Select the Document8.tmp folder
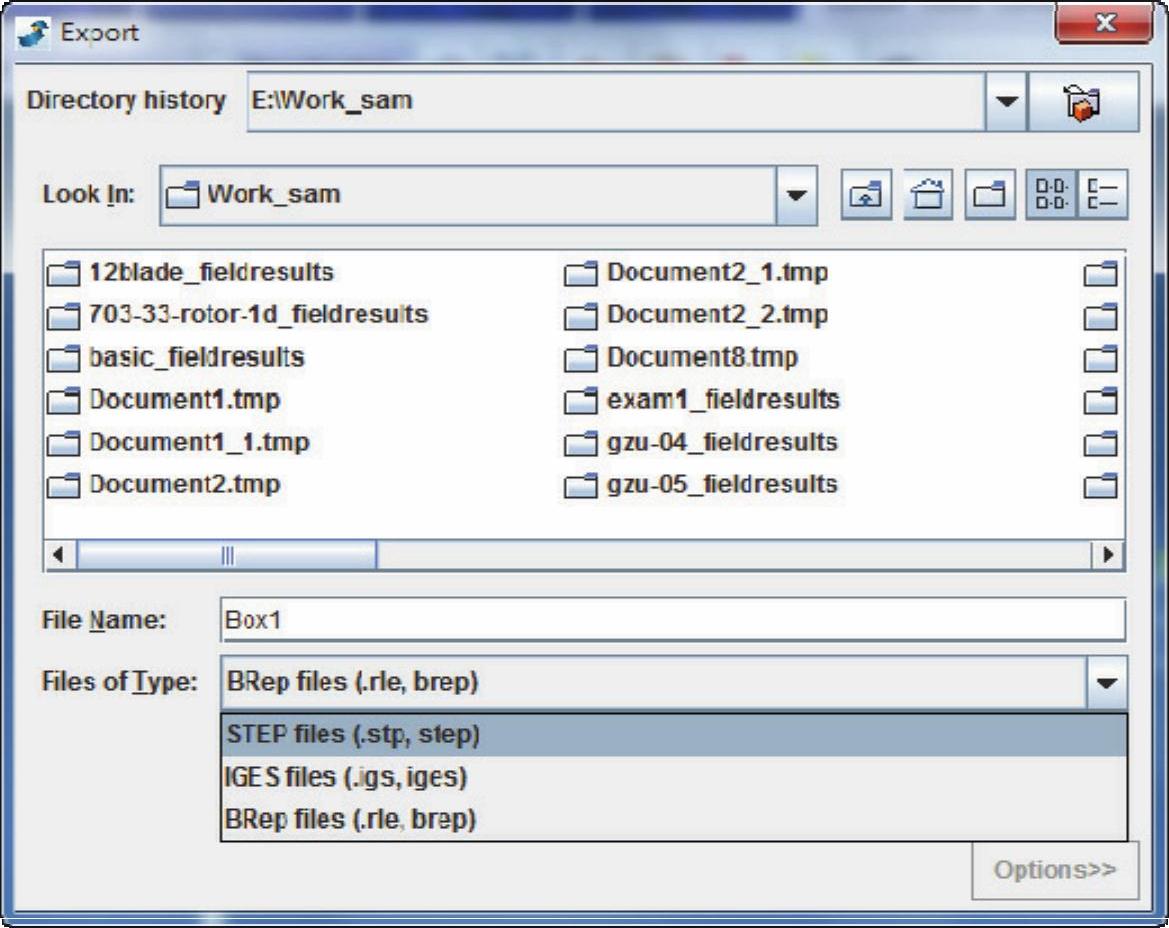This screenshot has height=928, width=1169. (x=701, y=358)
